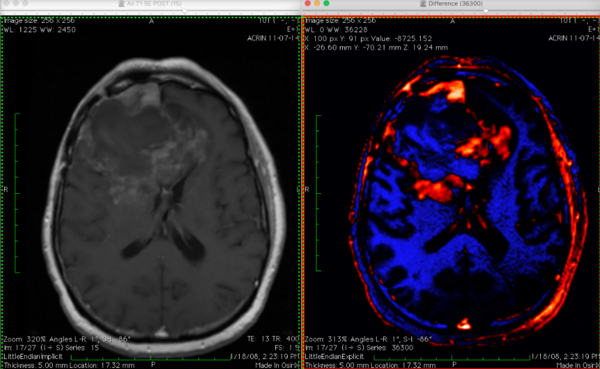Viewport: 600px width, 369px height.
Task: Click greyed zoom button on Ax T1 window
Action: pos(25,3)
